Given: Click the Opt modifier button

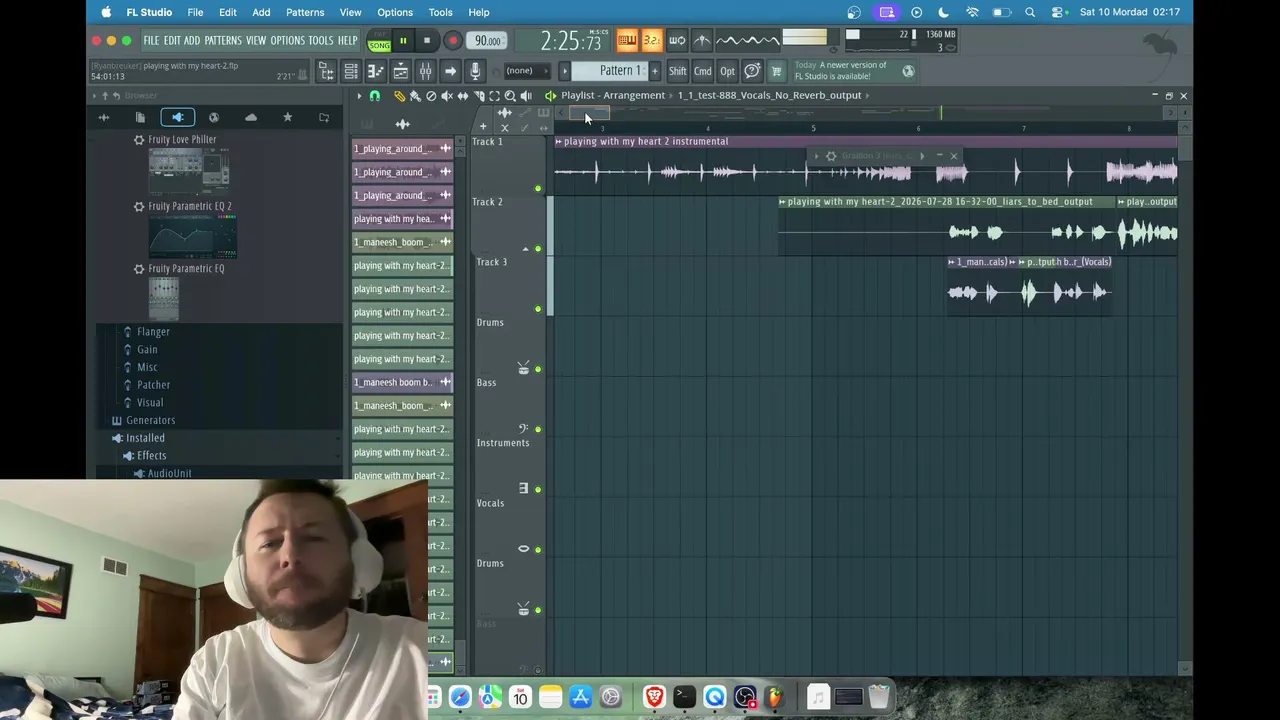Looking at the screenshot, I should click(727, 71).
